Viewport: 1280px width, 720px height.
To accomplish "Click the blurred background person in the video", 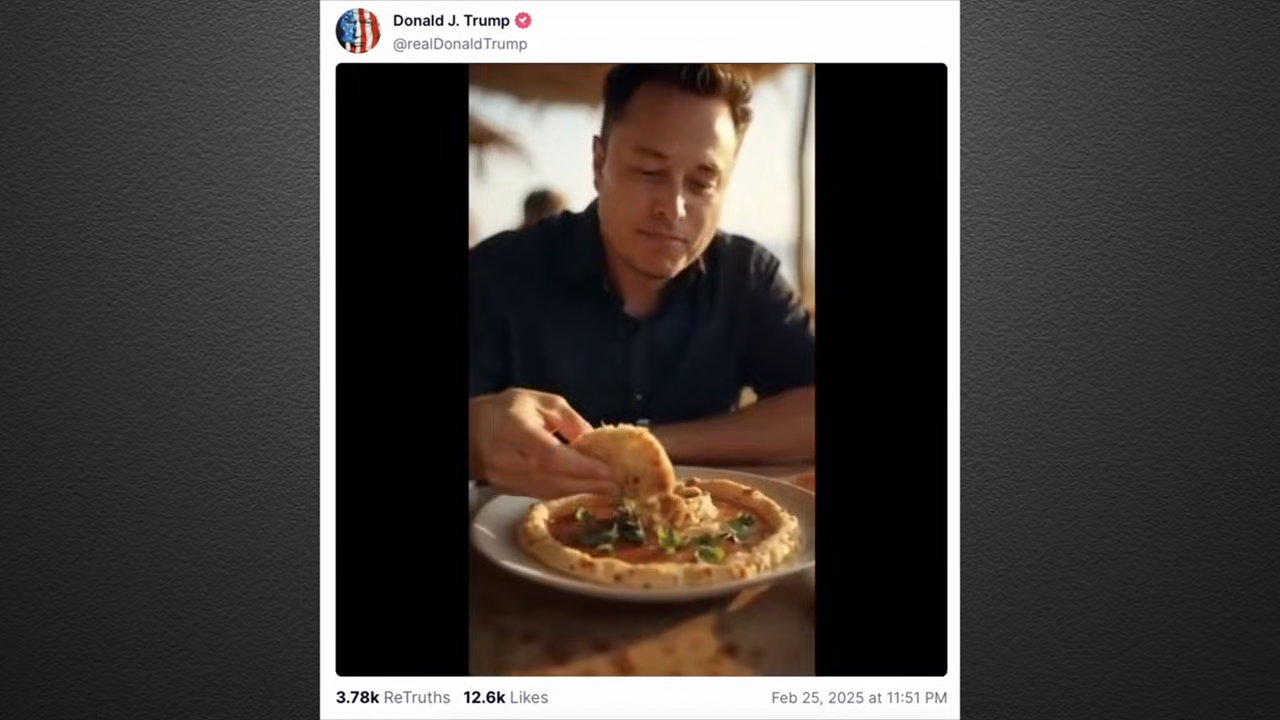I will (x=543, y=207).
